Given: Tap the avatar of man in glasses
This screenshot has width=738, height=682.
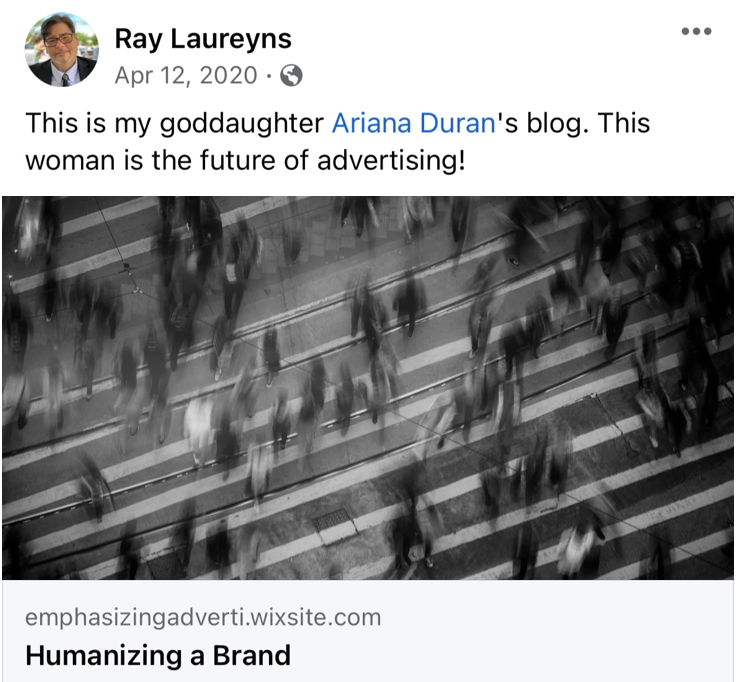Looking at the screenshot, I should pos(62,50).
